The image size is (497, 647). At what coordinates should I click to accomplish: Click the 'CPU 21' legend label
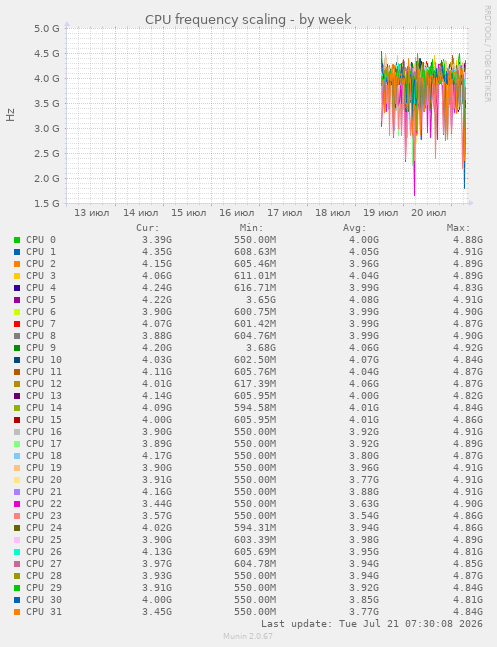coord(44,491)
